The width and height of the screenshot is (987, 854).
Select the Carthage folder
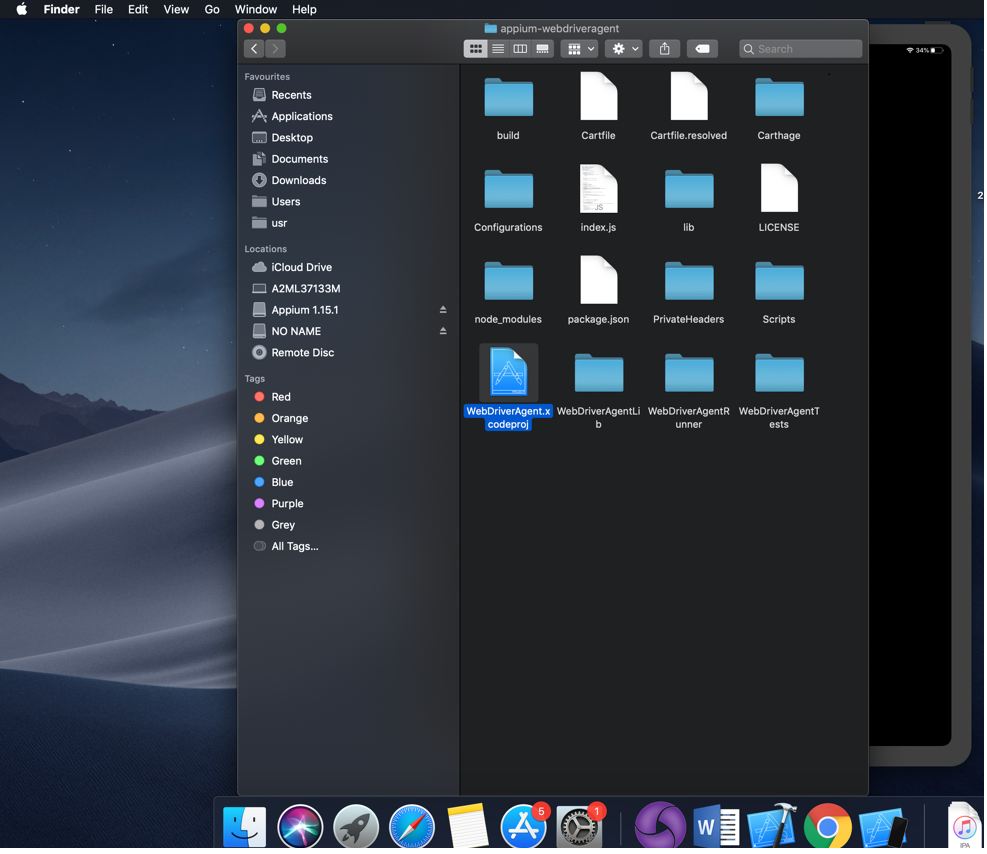coord(779,98)
